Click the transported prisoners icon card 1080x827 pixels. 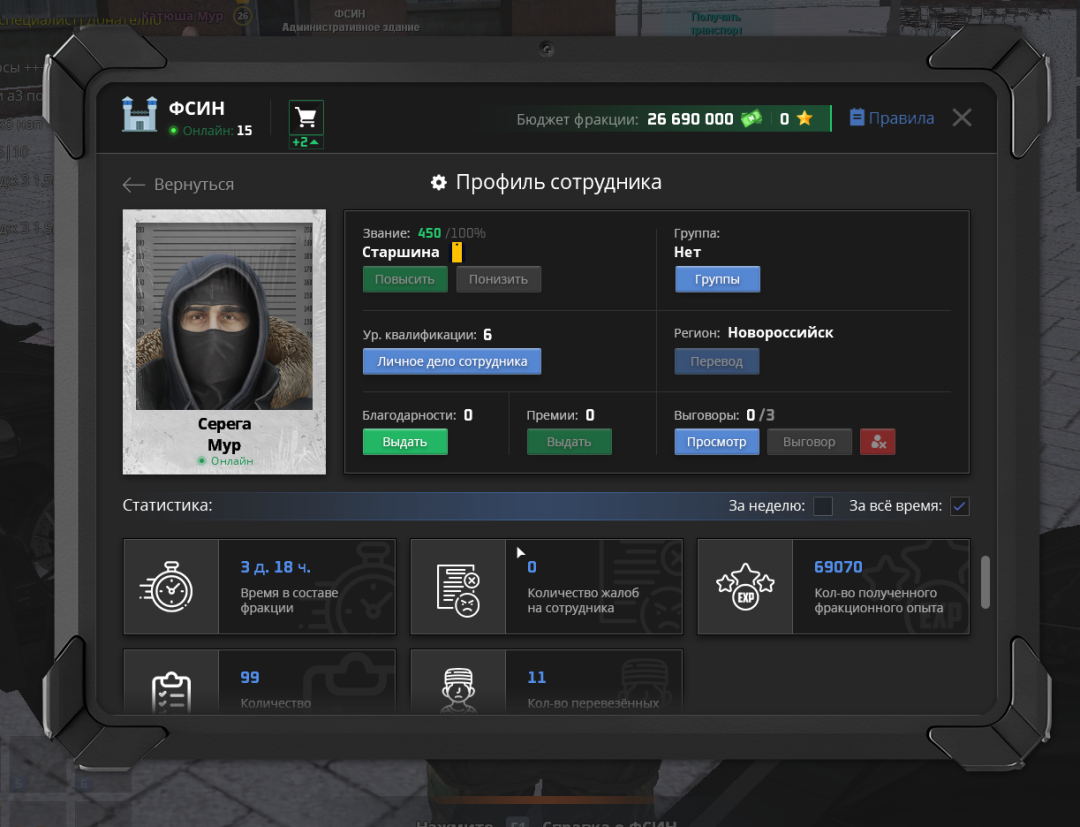(x=458, y=685)
